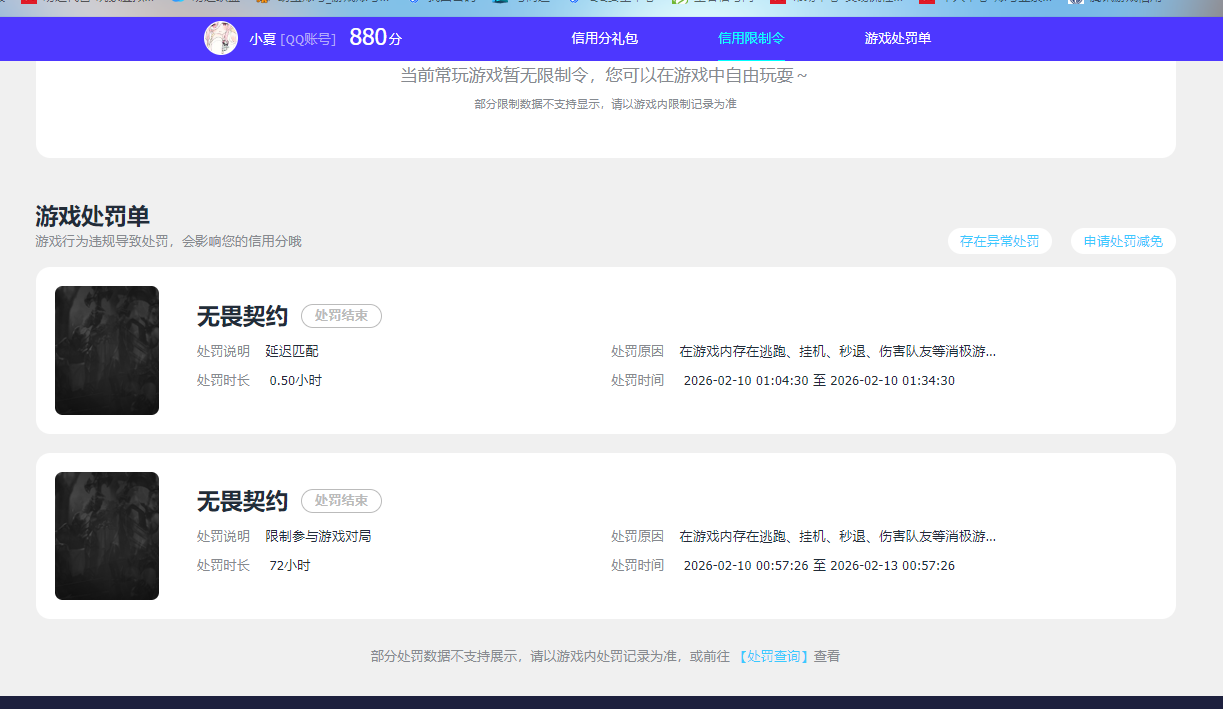
Task: Select the 限制参与游戏对局 penalty description
Action: [x=318, y=536]
